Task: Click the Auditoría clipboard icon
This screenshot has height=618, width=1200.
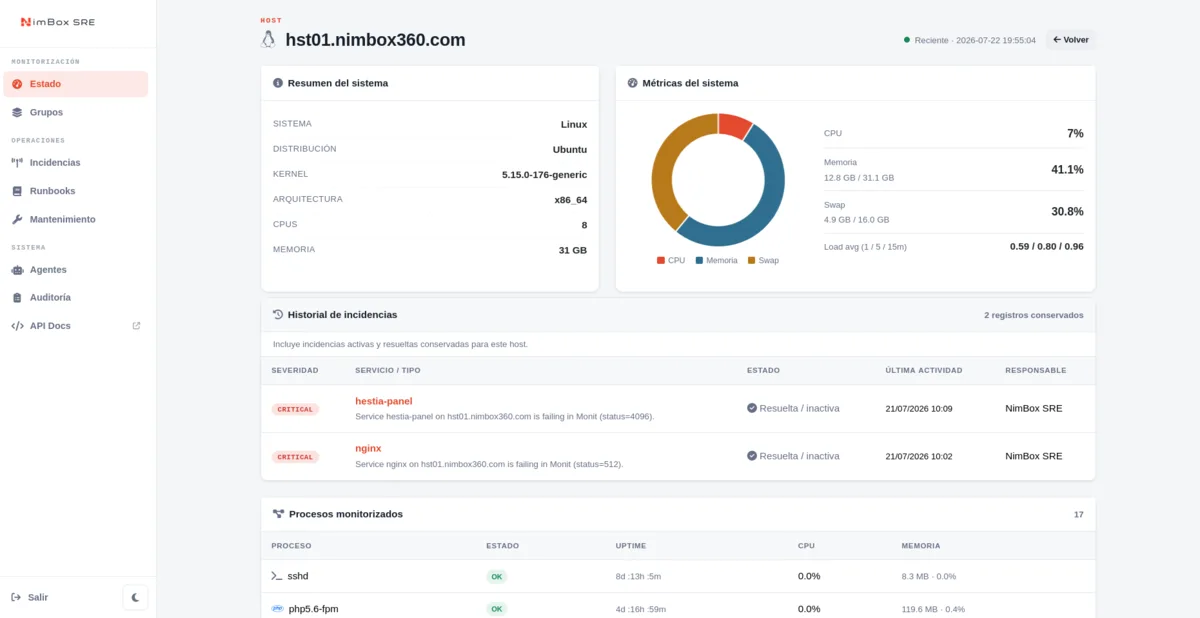Action: [x=17, y=297]
